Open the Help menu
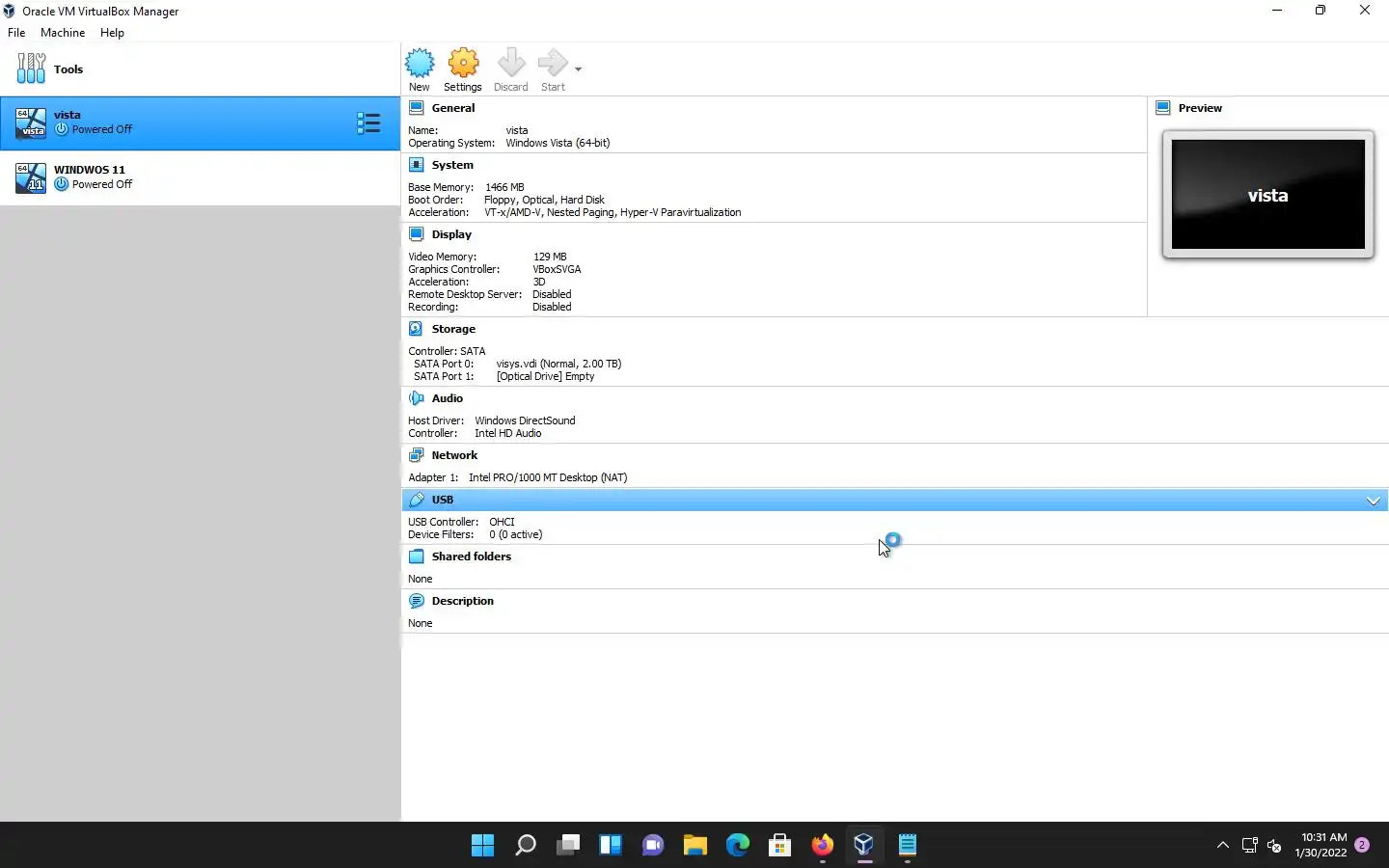The width and height of the screenshot is (1389, 868). tap(112, 33)
